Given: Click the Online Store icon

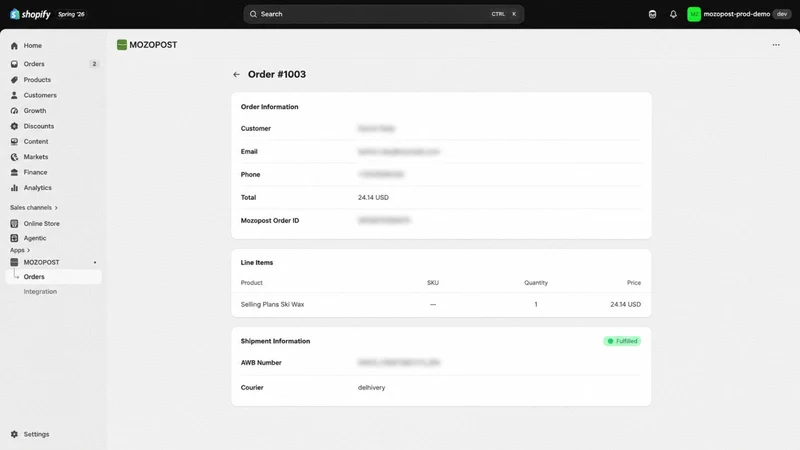Looking at the screenshot, I should point(14,223).
